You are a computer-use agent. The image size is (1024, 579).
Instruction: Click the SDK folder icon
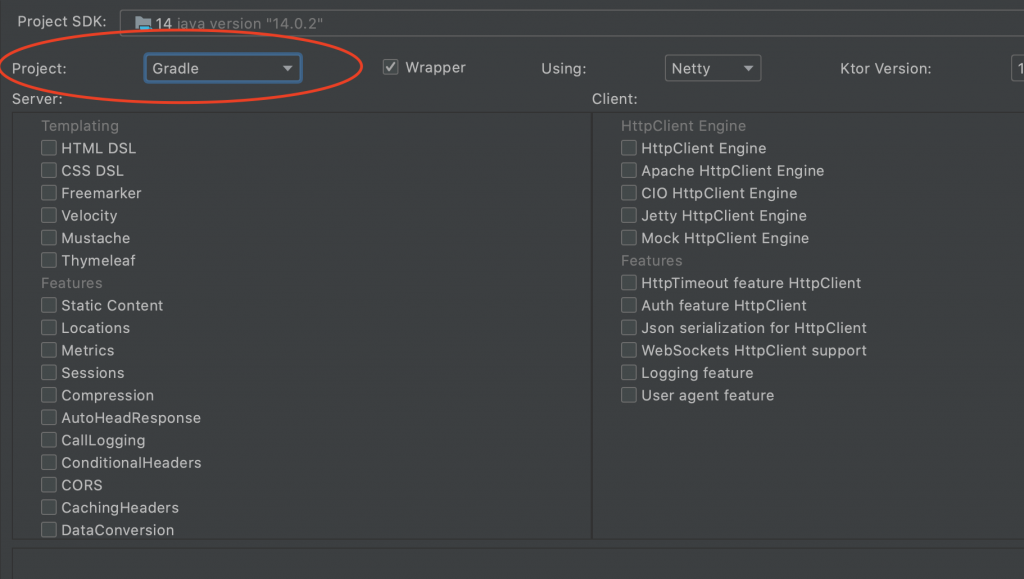pyautogui.click(x=143, y=23)
